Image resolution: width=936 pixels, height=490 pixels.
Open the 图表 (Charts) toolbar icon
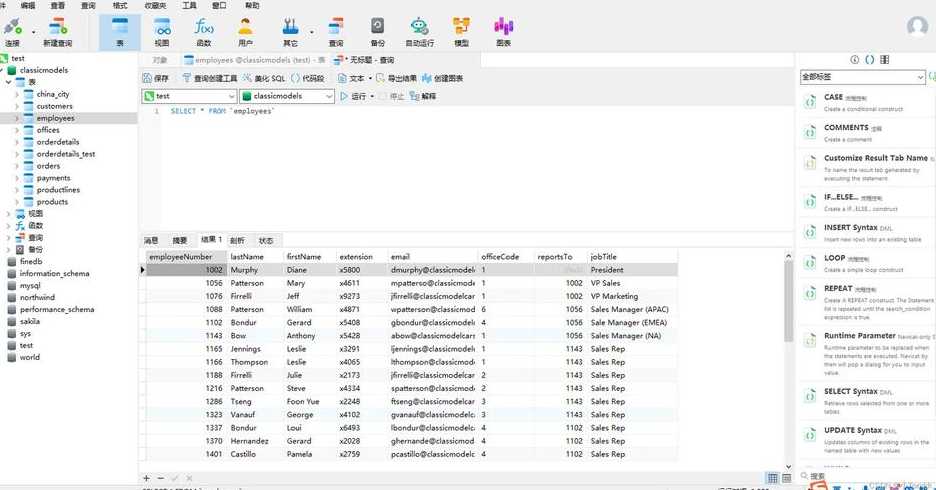tap(503, 32)
